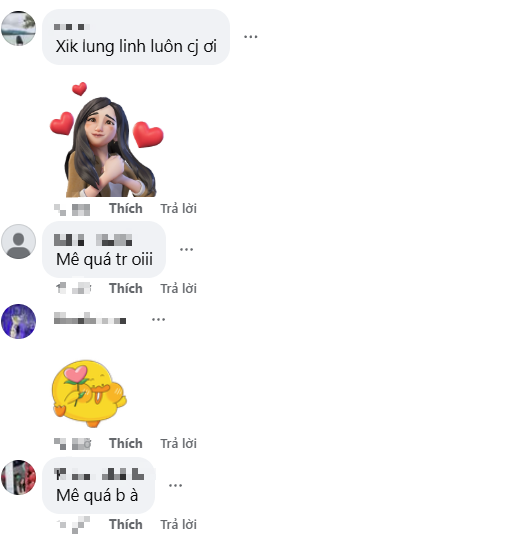This screenshot has width=525, height=535.
Task: Reply to the "Mê quá tr oiii" comment
Action: 178,288
